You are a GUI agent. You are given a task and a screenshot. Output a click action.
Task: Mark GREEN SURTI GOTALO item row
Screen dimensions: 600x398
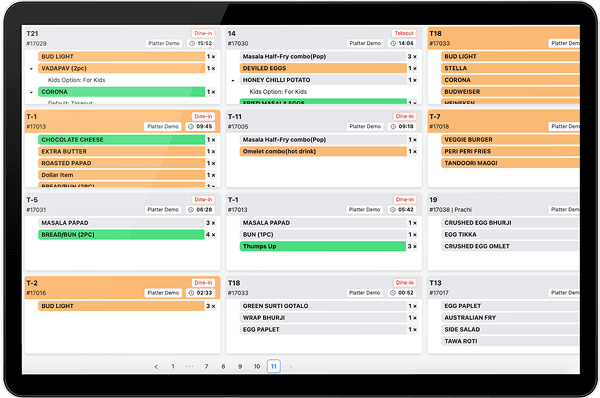pyautogui.click(x=323, y=306)
